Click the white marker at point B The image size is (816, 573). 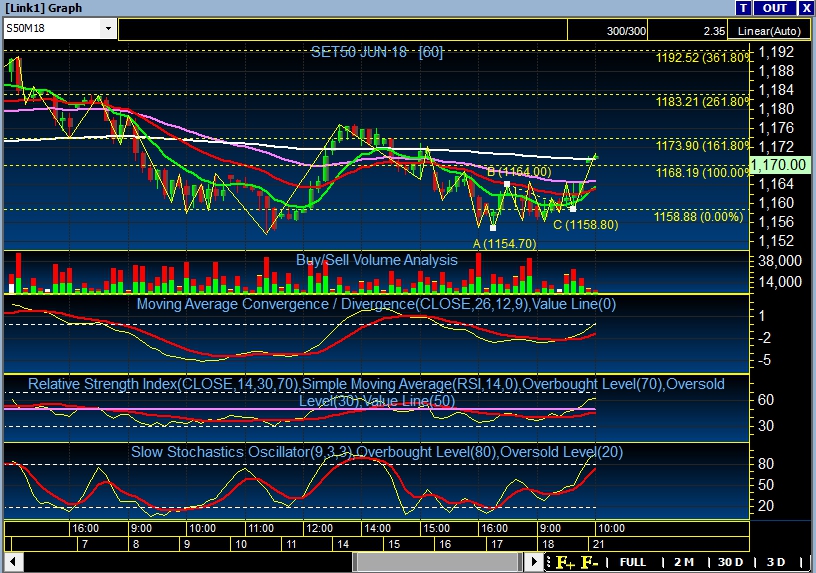point(507,184)
